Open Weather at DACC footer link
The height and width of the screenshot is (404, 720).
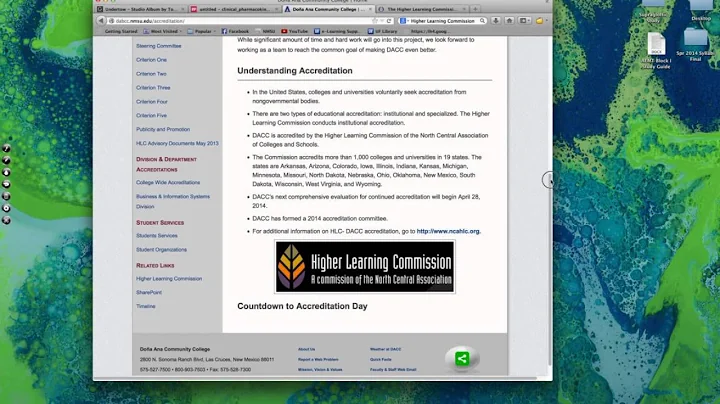click(385, 349)
